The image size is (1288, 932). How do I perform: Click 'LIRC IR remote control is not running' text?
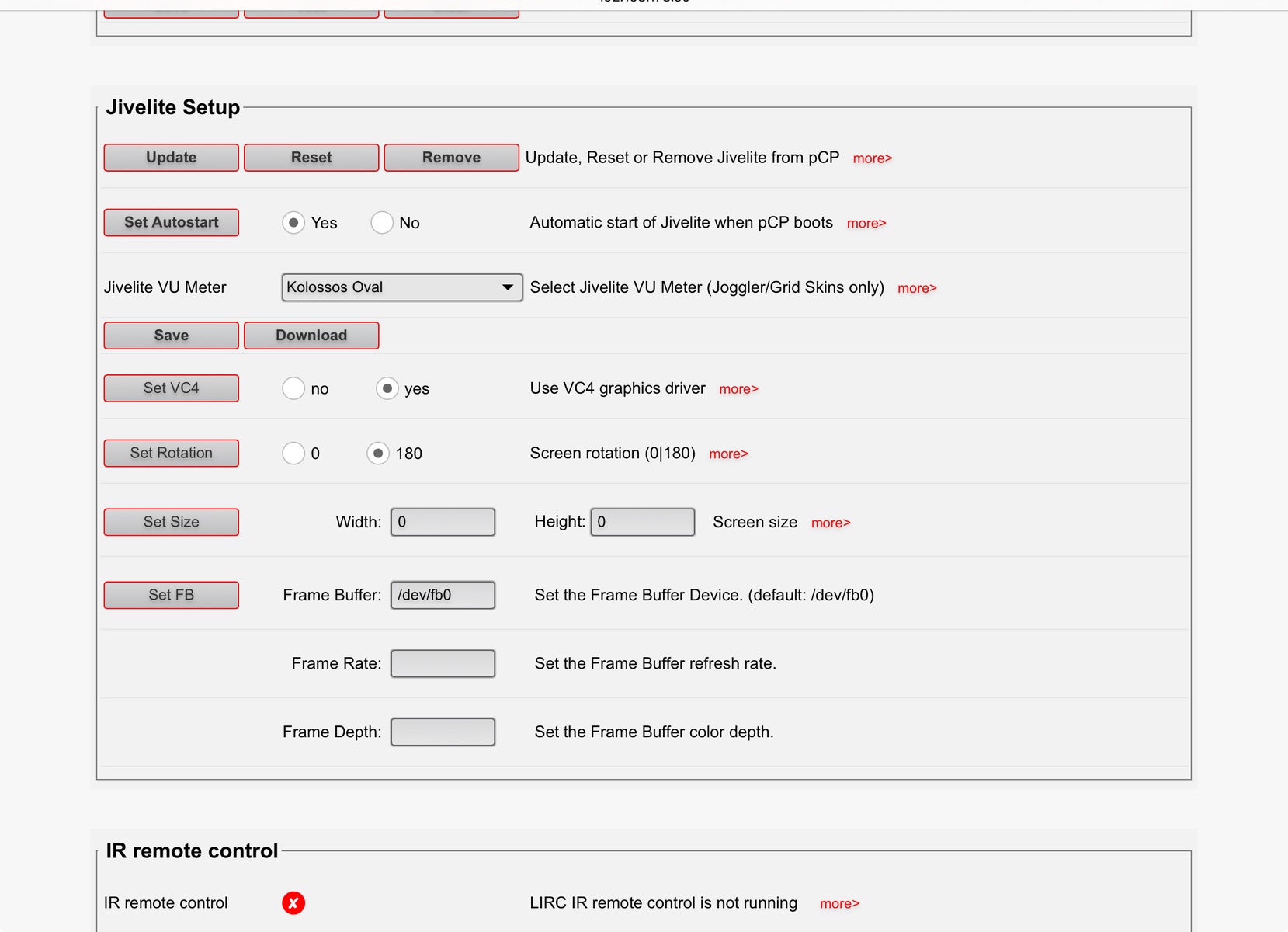click(664, 902)
